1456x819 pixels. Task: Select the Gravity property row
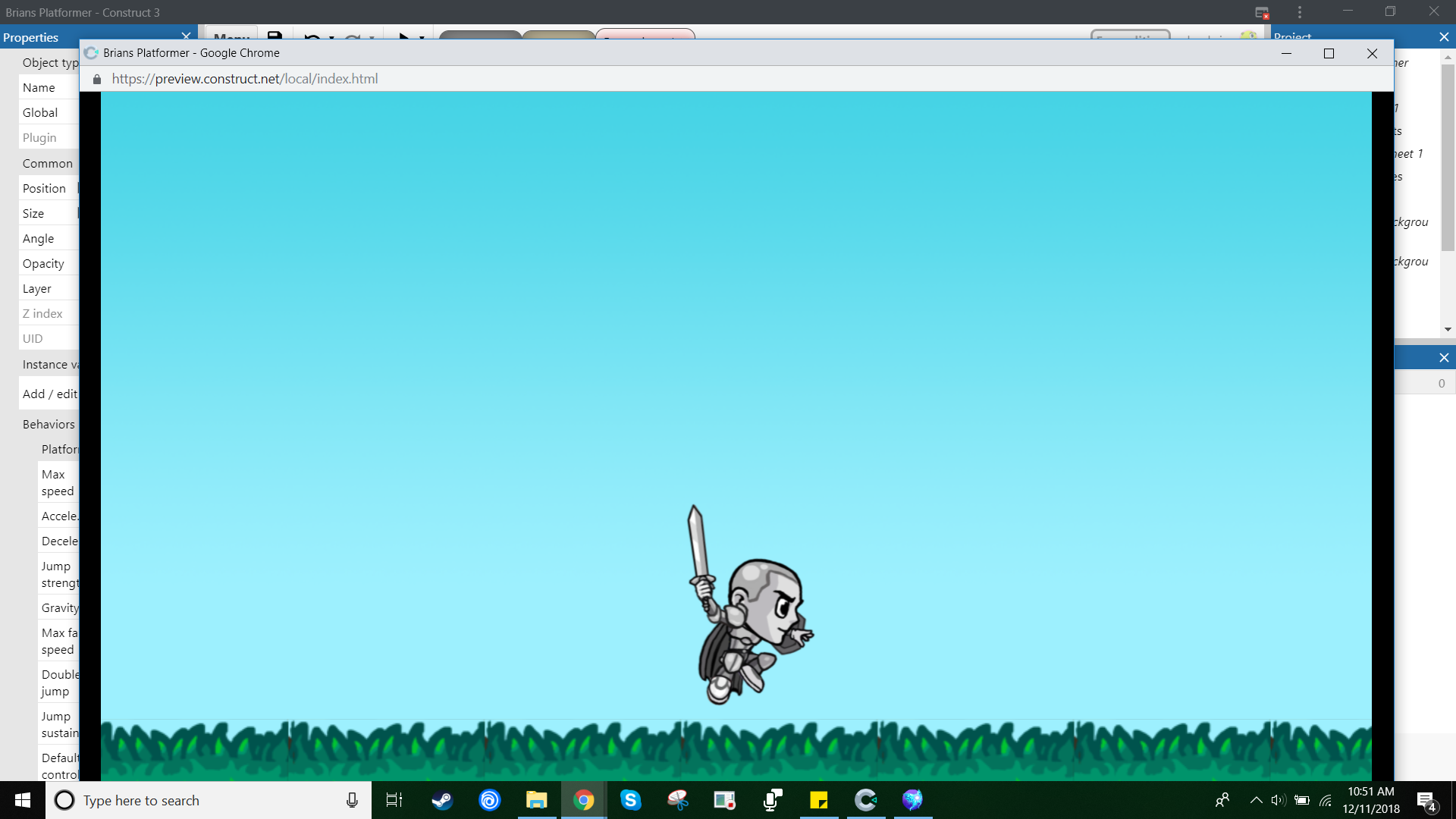click(x=58, y=608)
